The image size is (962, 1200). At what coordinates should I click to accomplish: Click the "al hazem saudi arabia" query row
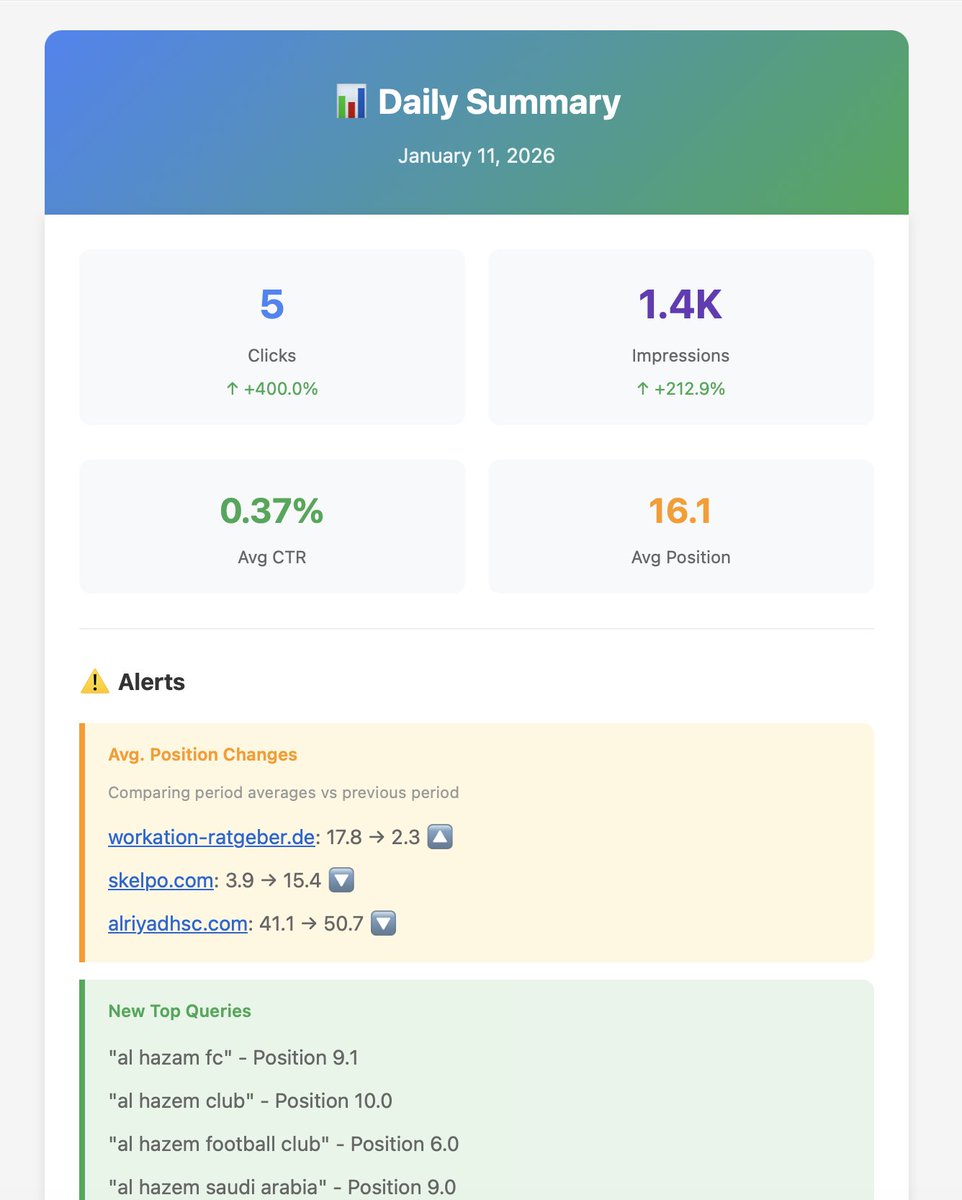[x=282, y=1186]
